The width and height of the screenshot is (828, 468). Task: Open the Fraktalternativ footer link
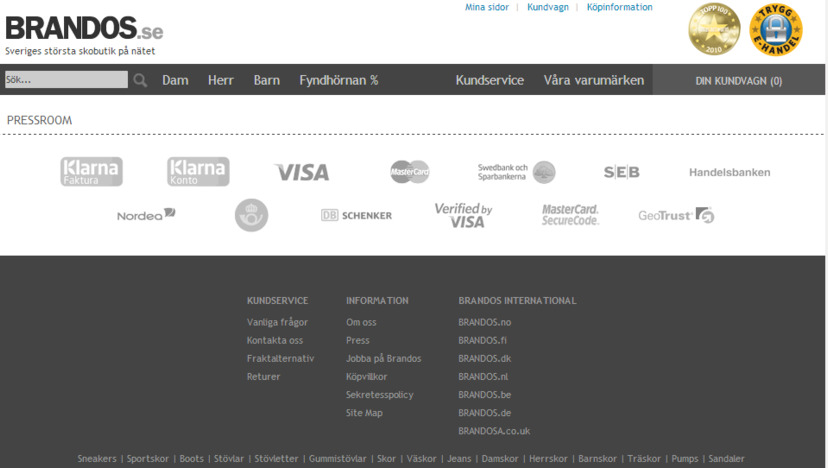point(280,359)
